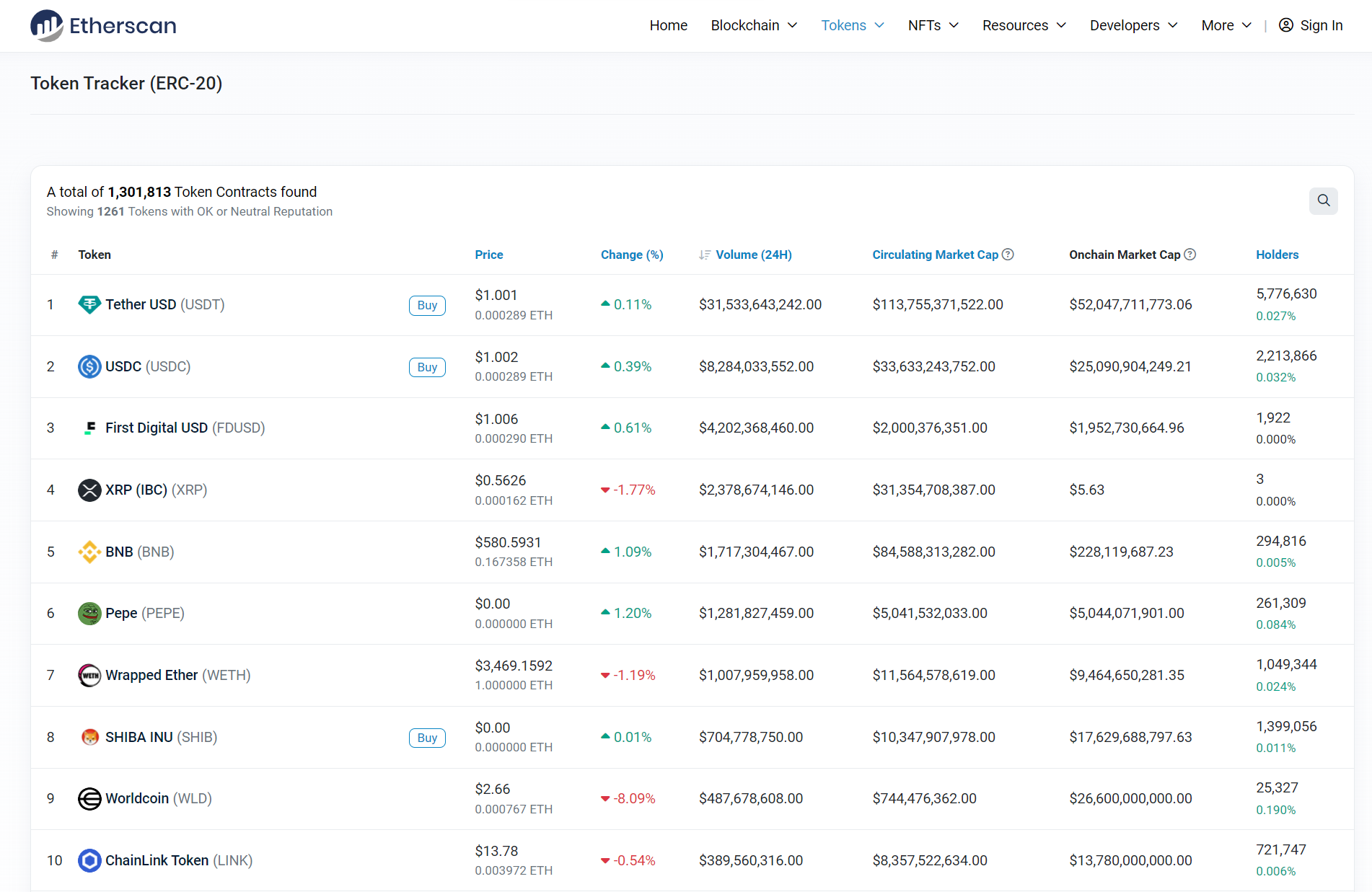Click the 1,301,813 token contracts count
The width and height of the screenshot is (1372, 892).
tap(139, 192)
